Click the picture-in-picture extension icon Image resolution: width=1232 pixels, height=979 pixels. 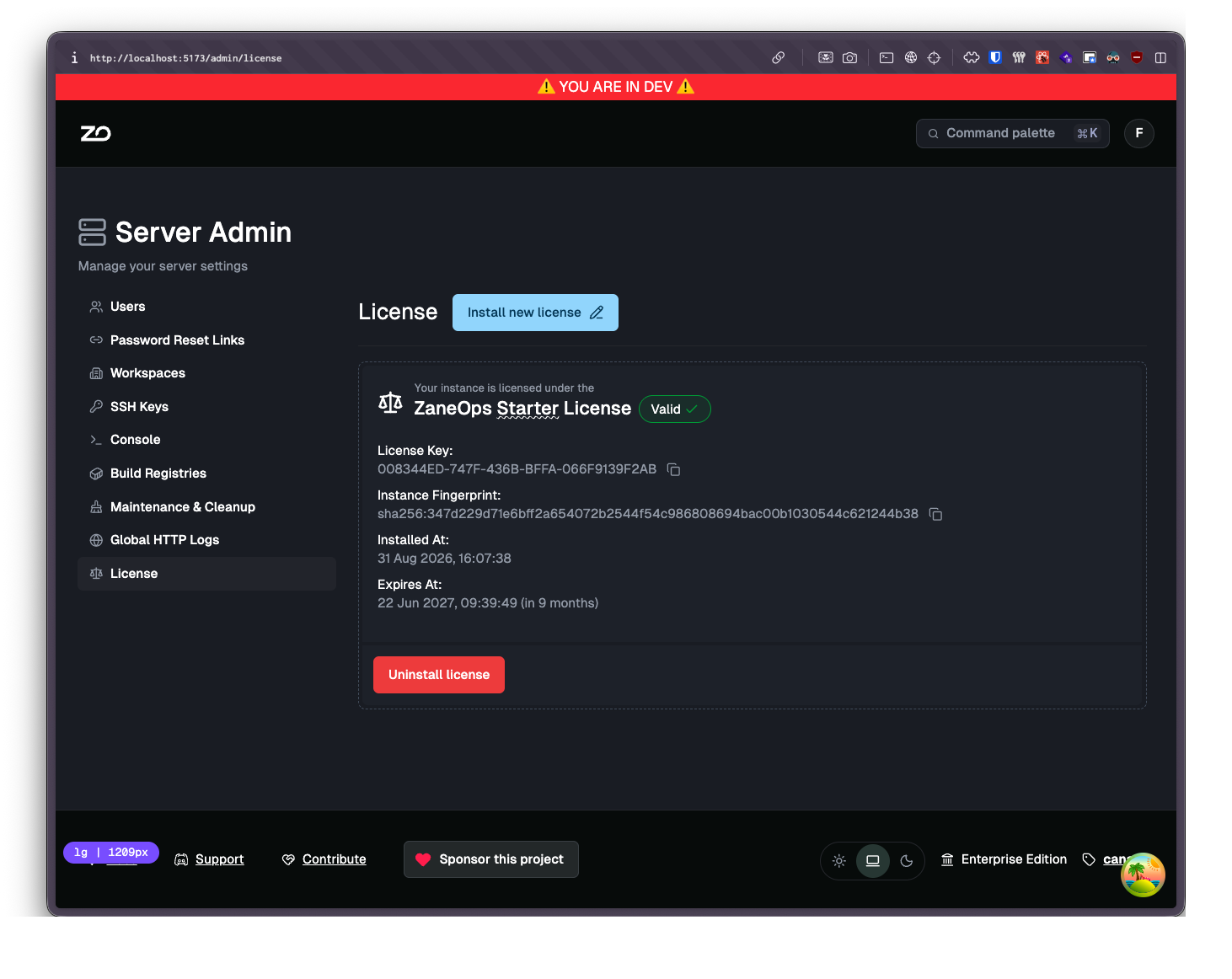click(1090, 58)
